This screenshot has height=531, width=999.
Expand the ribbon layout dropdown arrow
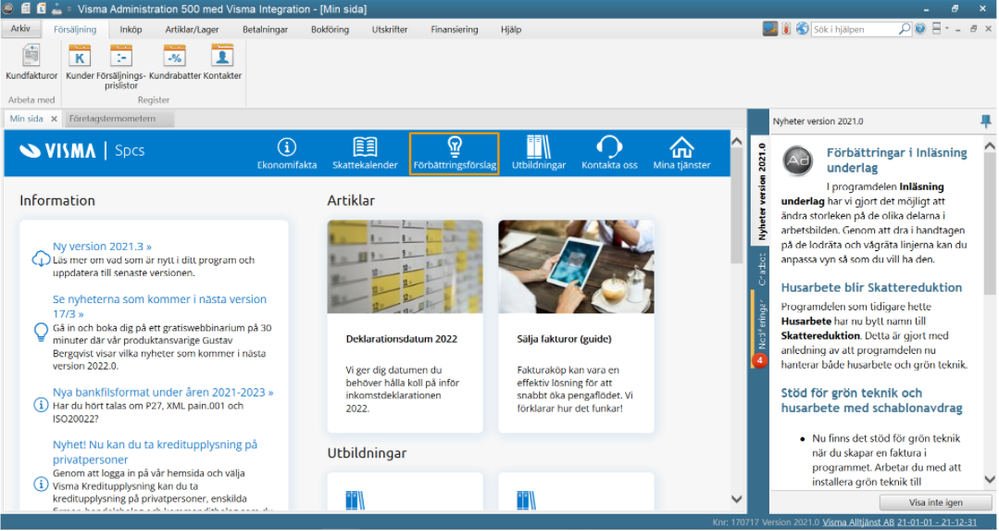click(x=947, y=29)
